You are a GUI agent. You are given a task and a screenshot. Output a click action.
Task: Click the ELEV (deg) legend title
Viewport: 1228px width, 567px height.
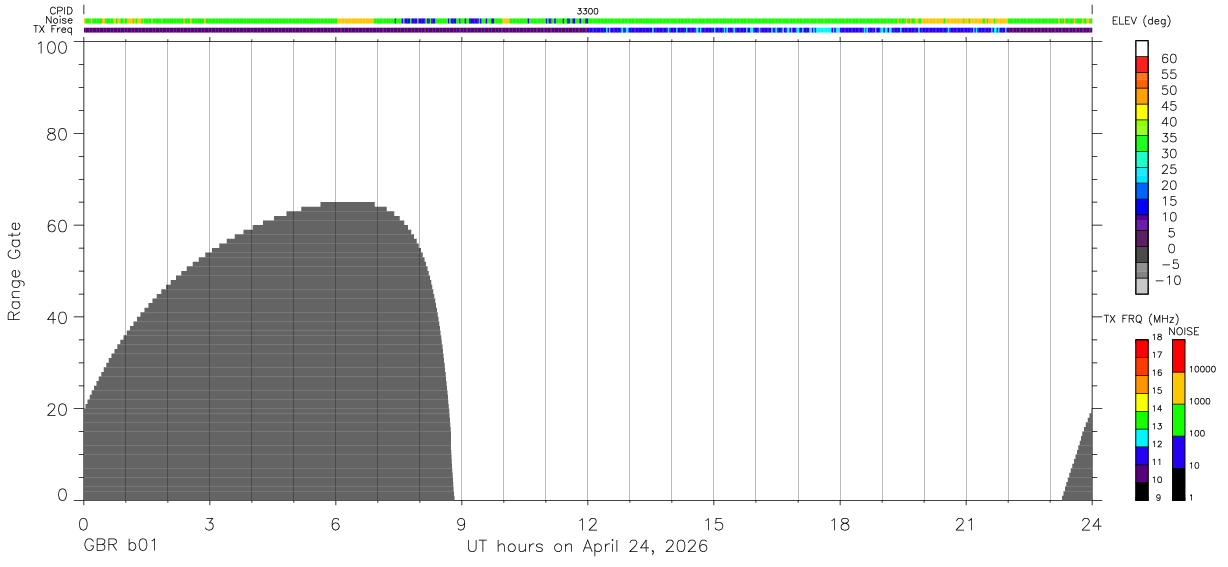point(1141,21)
